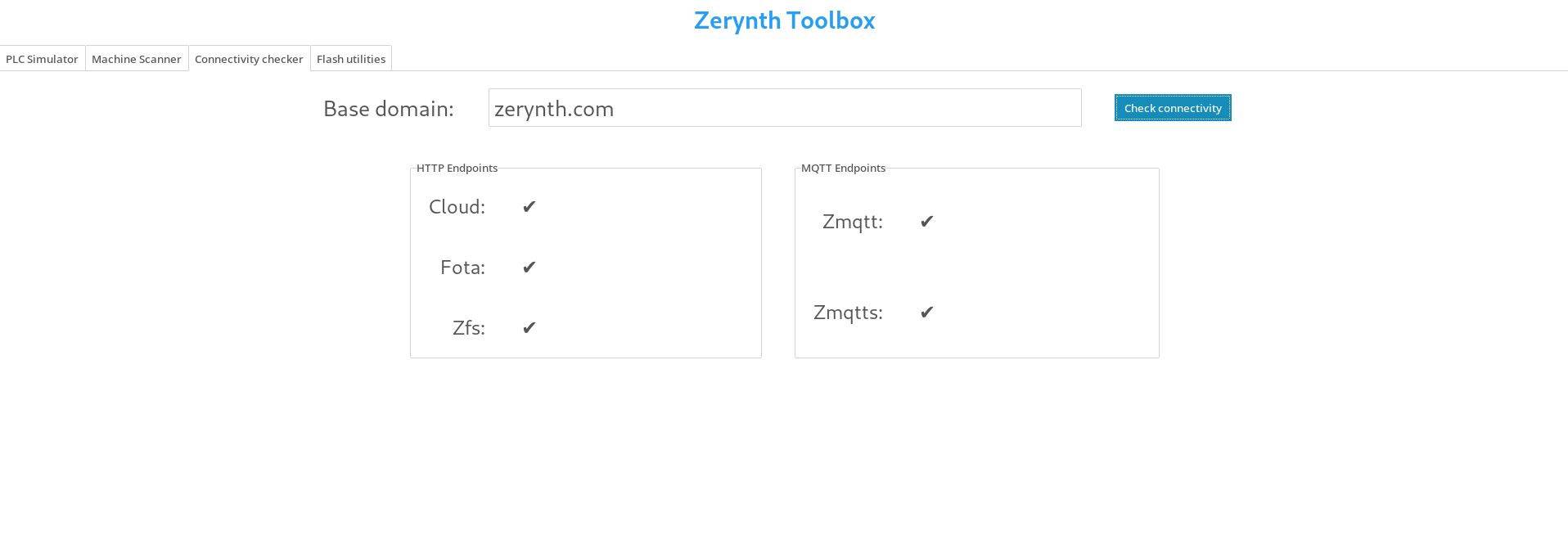Click the MQTT Endpoints group title
Viewport: 1568px width, 540px height.
[x=843, y=168]
